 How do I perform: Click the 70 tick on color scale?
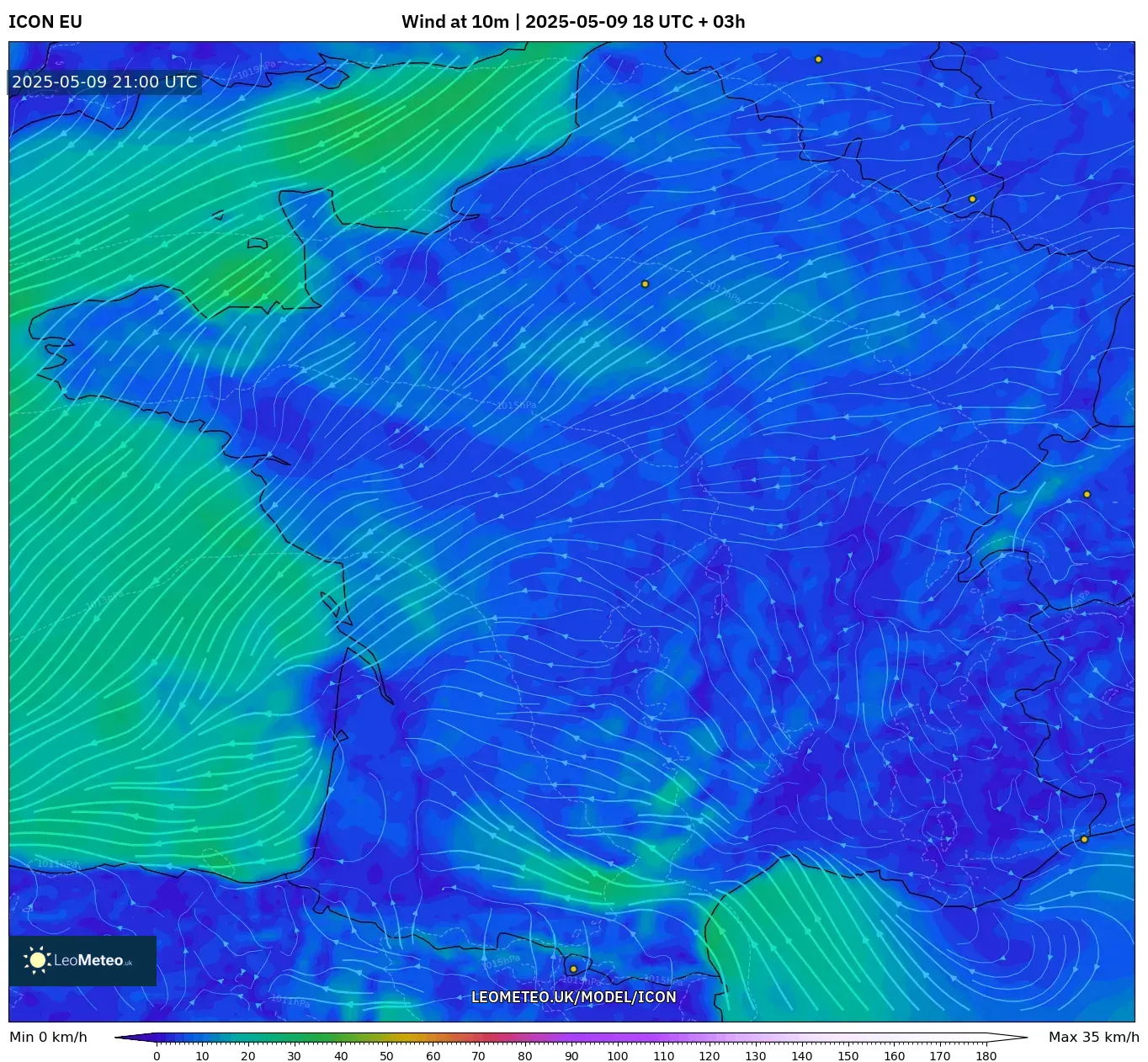pos(479,1056)
